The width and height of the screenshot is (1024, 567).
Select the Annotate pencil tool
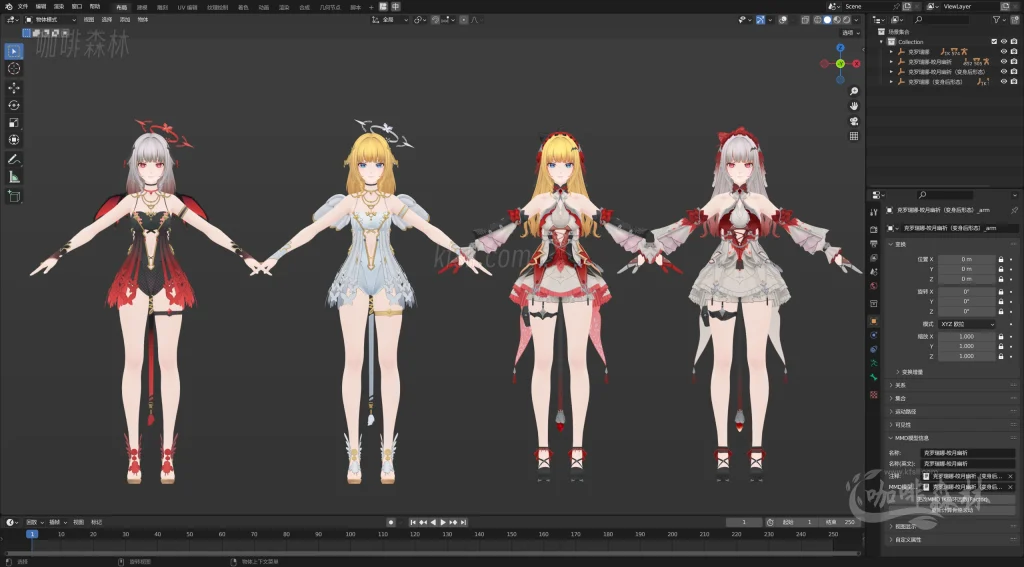14,159
